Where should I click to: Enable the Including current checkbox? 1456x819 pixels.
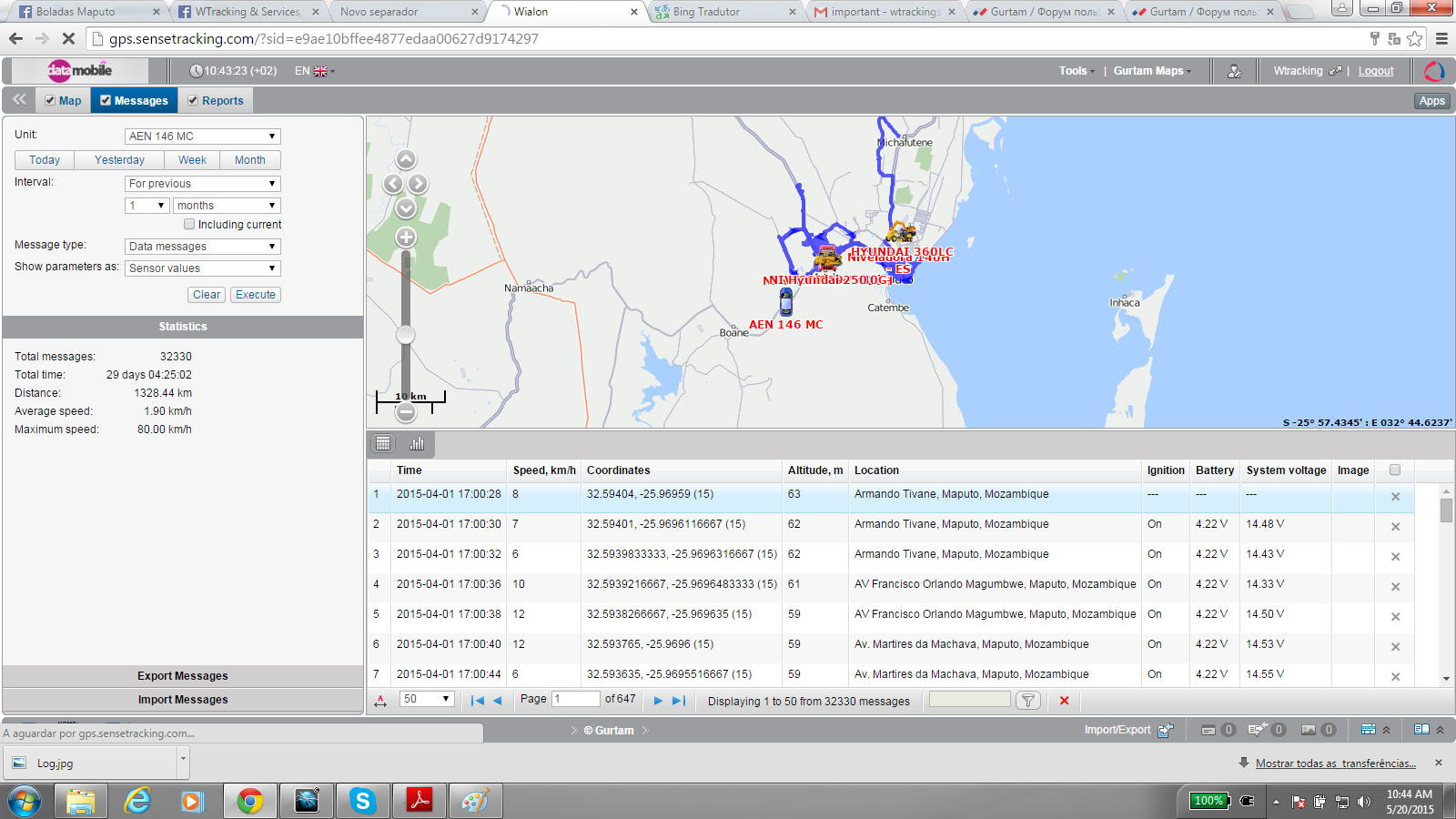coord(189,224)
